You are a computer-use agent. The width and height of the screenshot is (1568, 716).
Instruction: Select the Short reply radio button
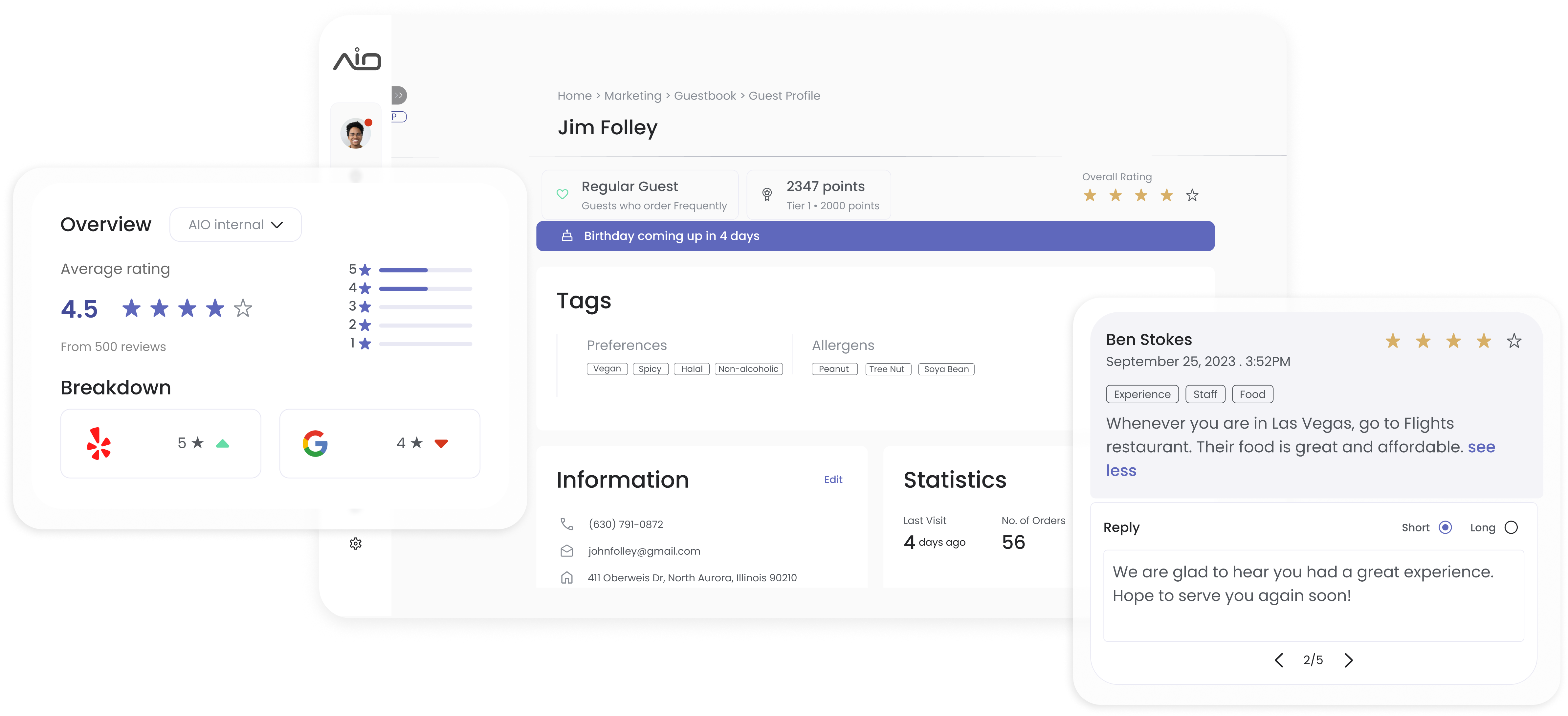(1445, 527)
